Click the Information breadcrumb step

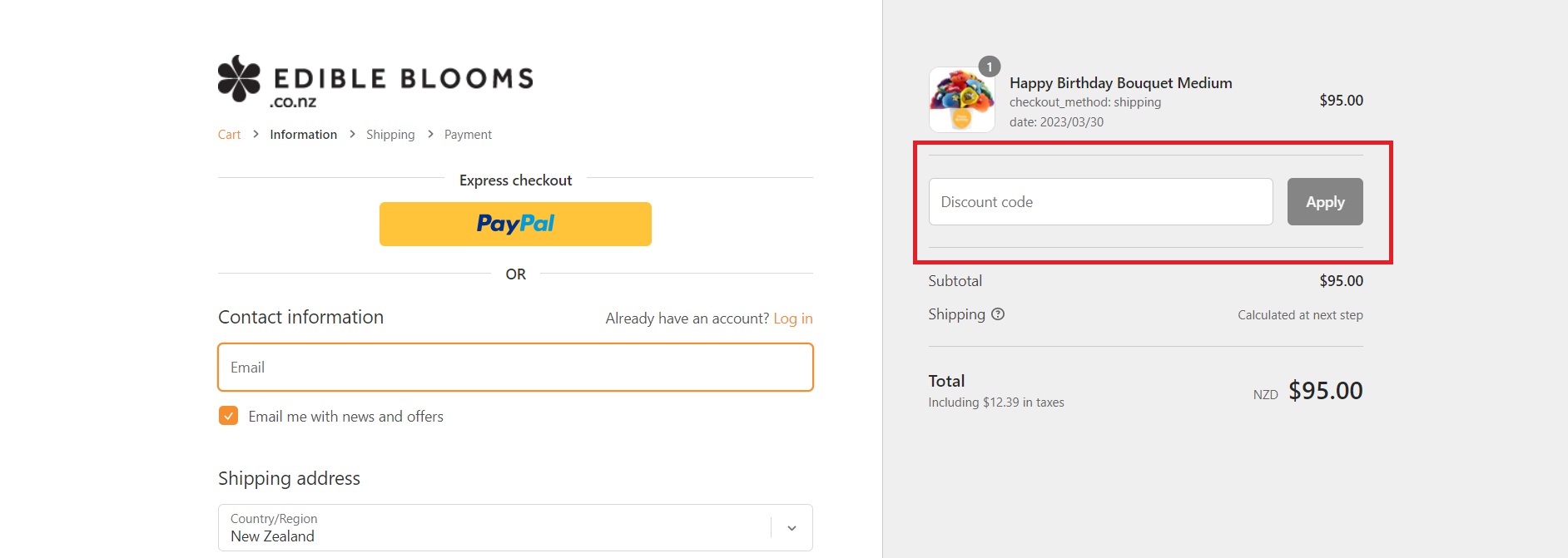click(x=303, y=134)
